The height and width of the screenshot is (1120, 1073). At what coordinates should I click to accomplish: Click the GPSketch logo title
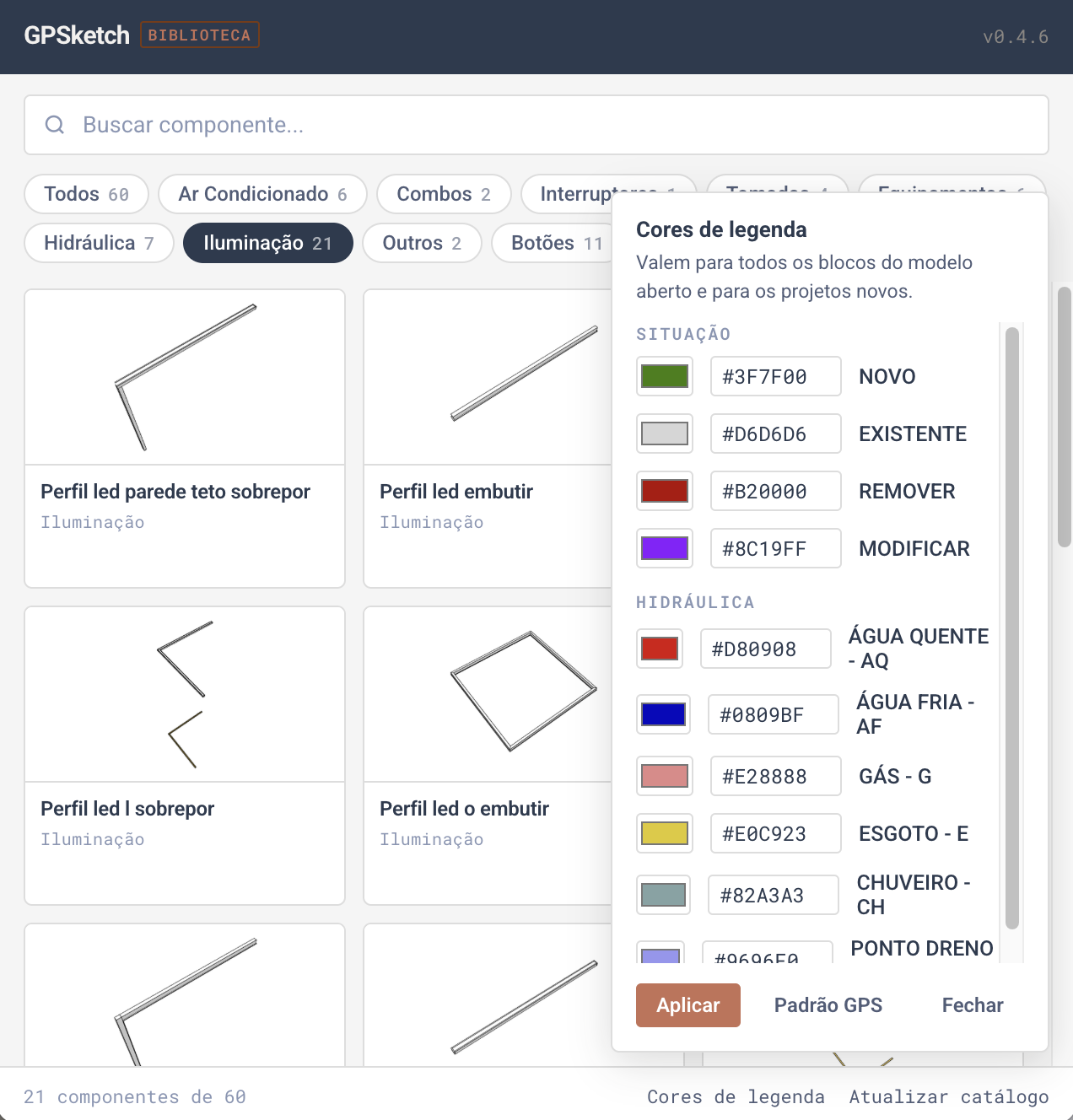pyautogui.click(x=77, y=35)
